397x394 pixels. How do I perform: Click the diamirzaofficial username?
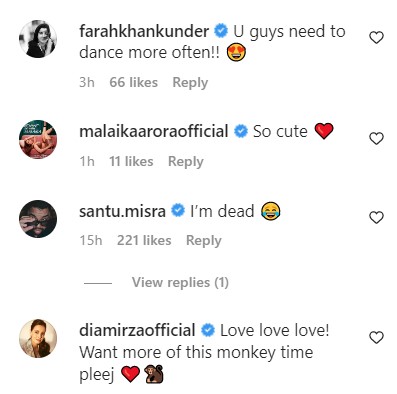[x=137, y=330]
